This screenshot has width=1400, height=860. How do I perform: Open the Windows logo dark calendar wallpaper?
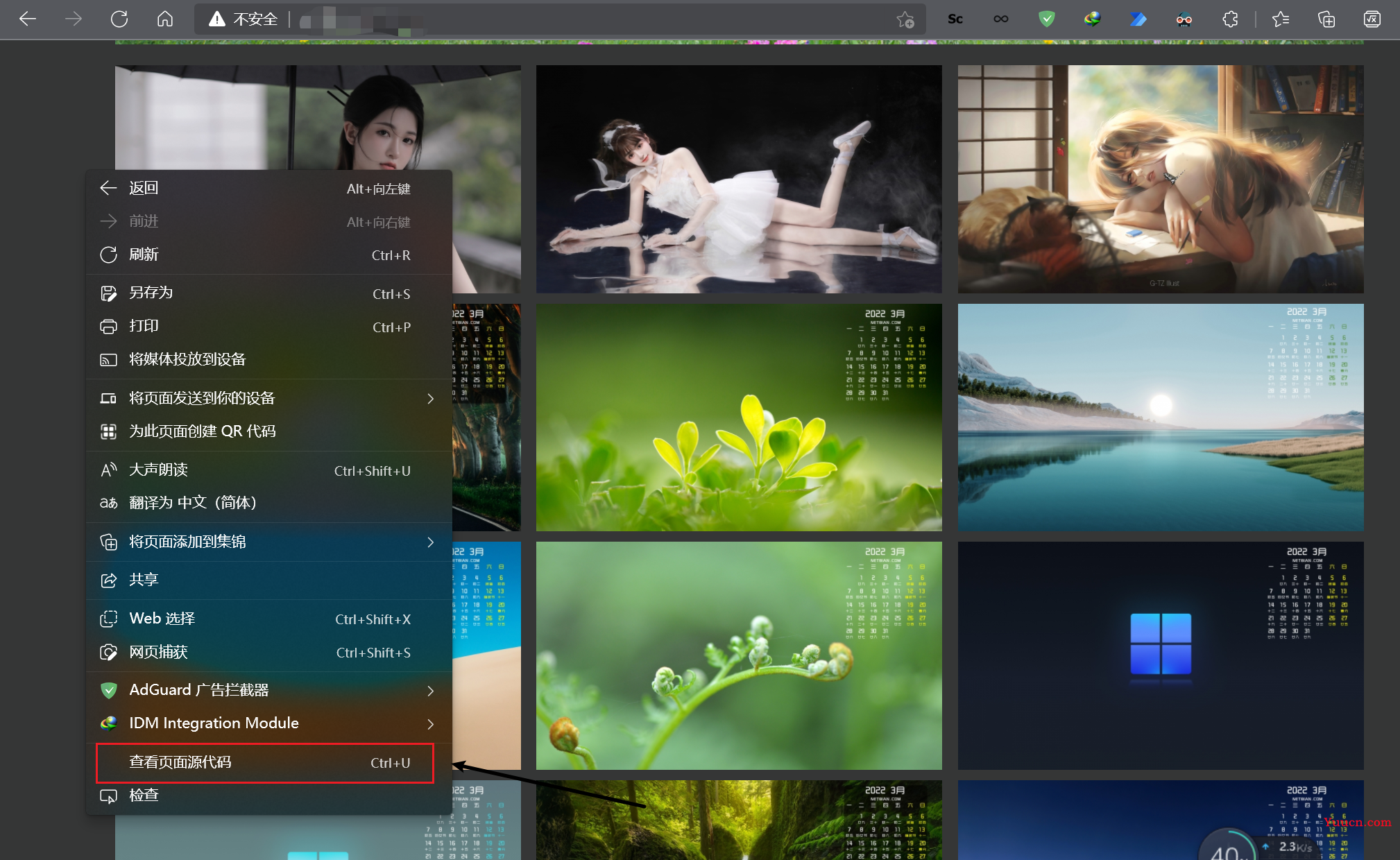[x=1161, y=655]
